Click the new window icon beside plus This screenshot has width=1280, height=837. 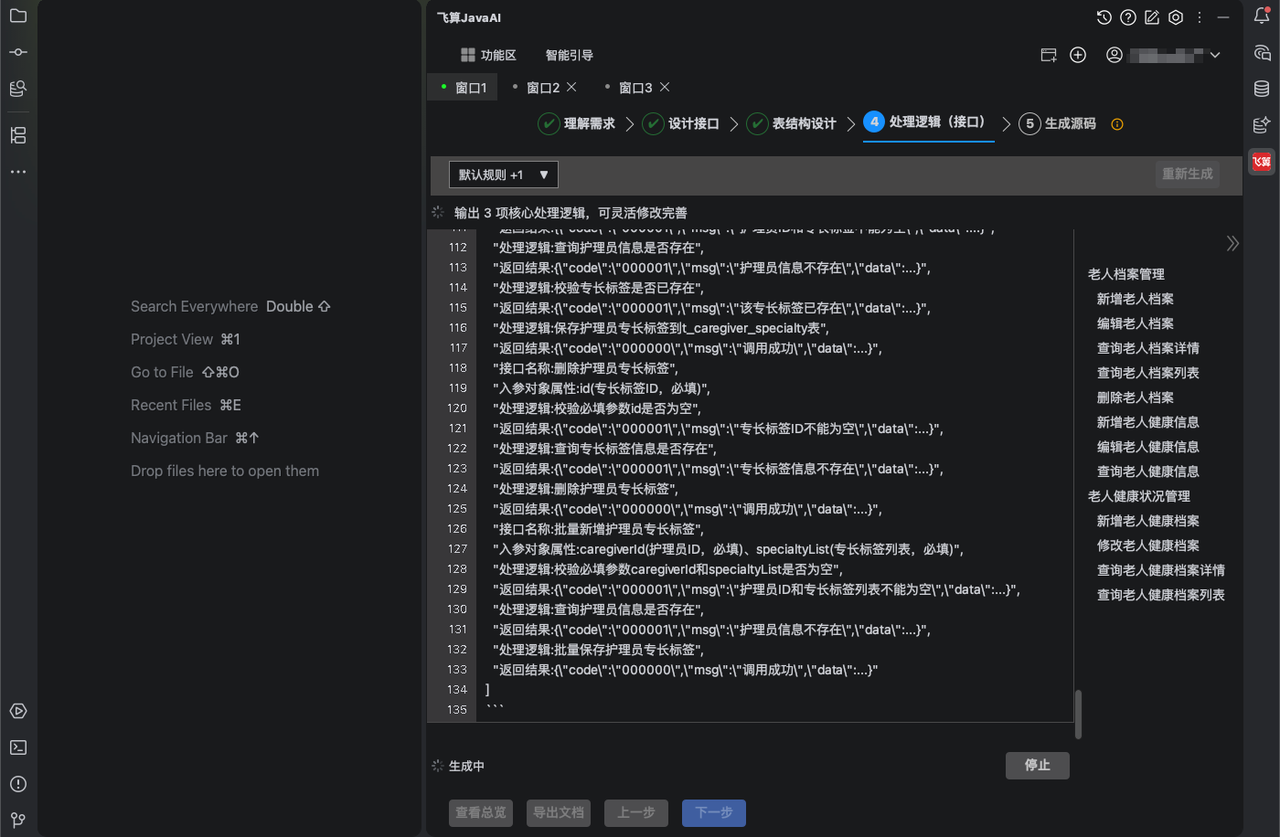click(x=1048, y=55)
